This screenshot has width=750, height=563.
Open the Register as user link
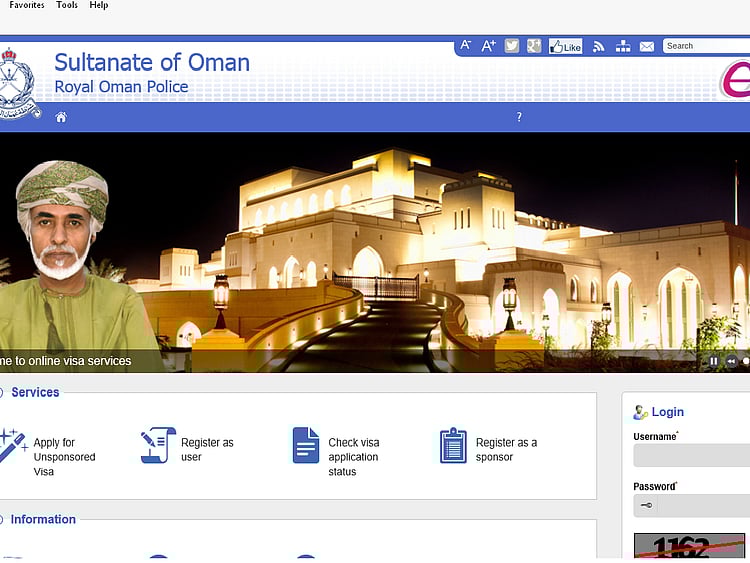[x=206, y=450]
